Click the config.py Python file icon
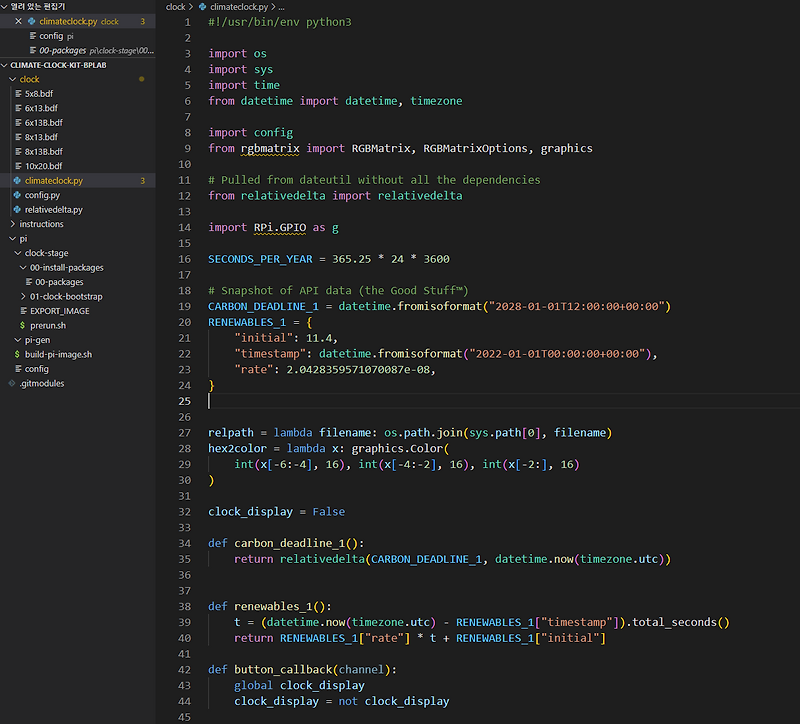 (18, 195)
